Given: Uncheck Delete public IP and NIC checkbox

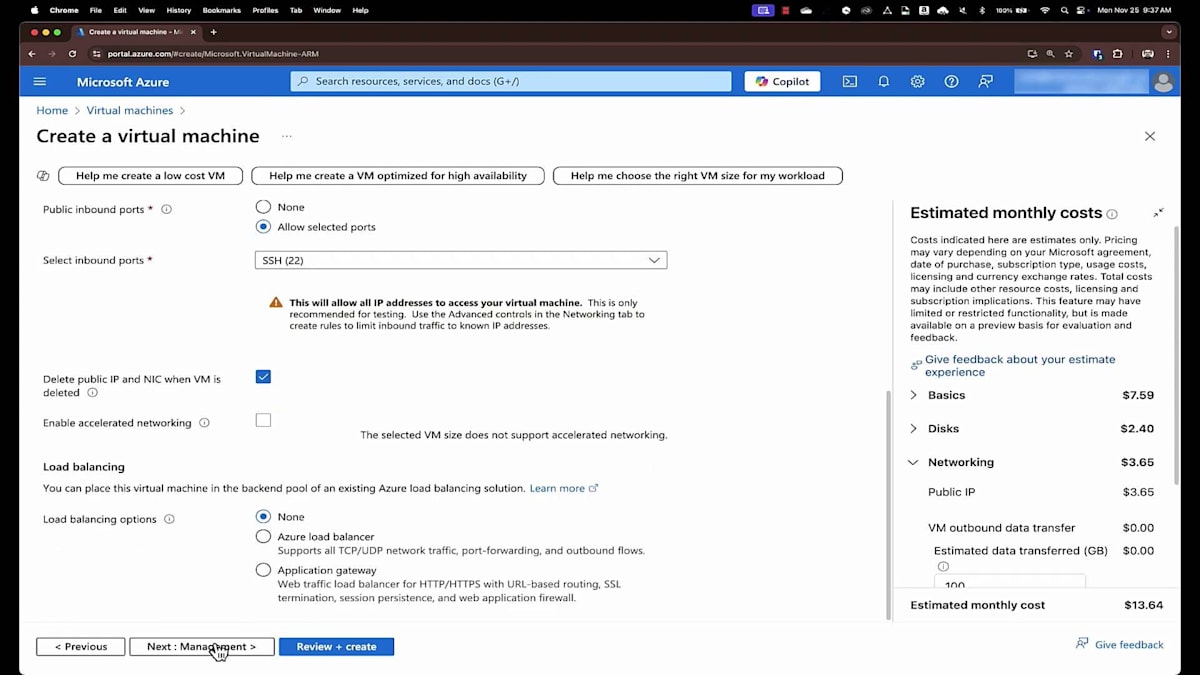Looking at the screenshot, I should 263,377.
